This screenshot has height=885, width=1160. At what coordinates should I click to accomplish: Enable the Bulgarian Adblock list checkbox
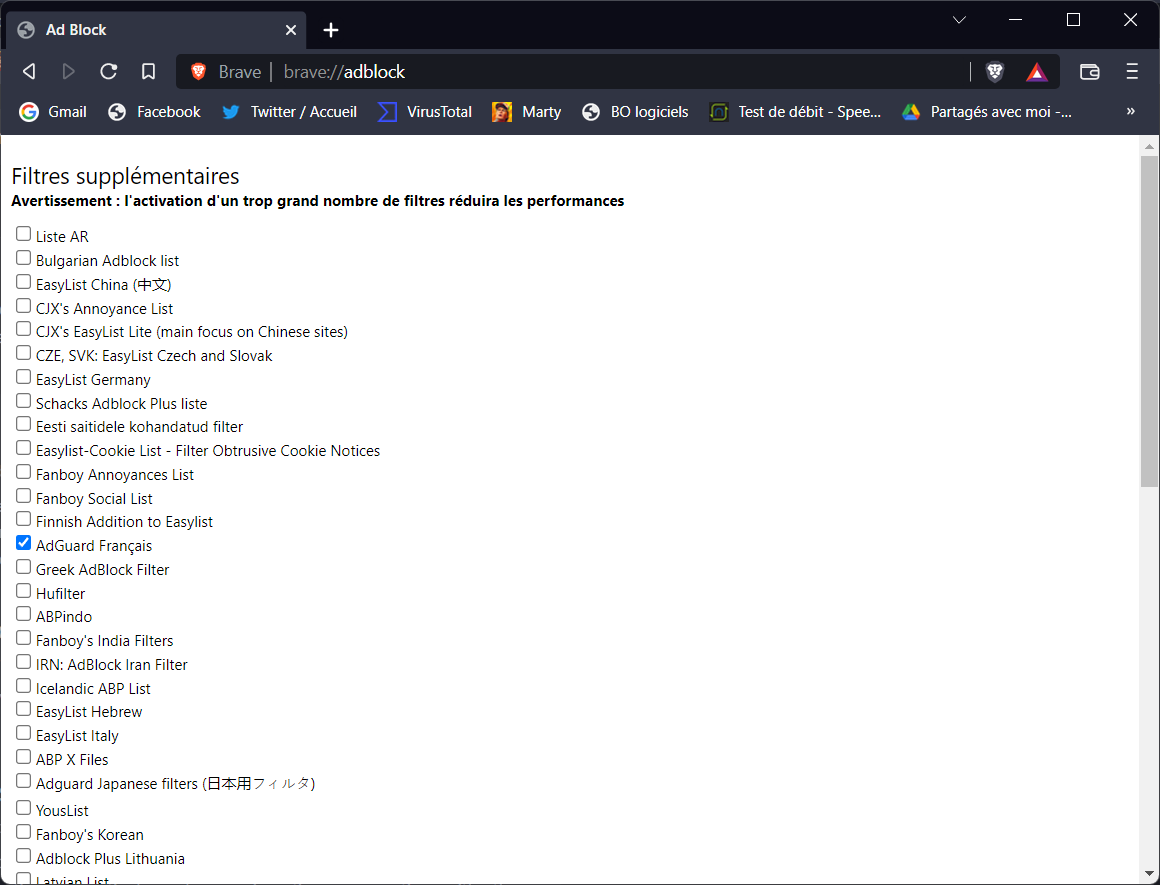tap(24, 258)
